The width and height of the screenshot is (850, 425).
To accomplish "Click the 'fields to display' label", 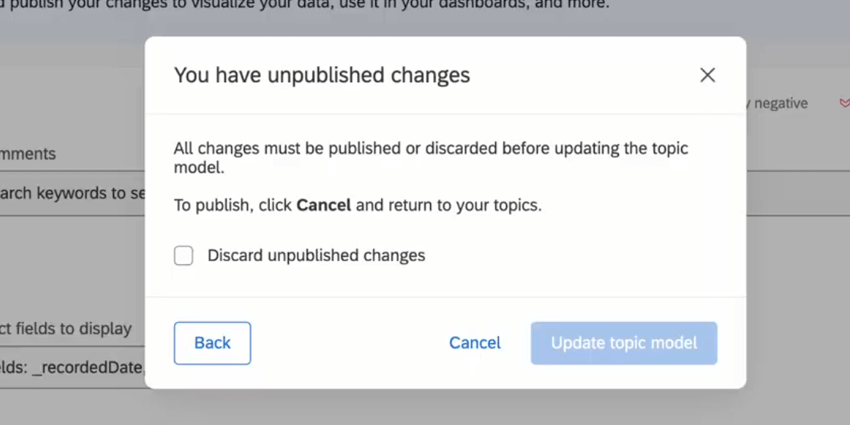I will tap(70, 328).
